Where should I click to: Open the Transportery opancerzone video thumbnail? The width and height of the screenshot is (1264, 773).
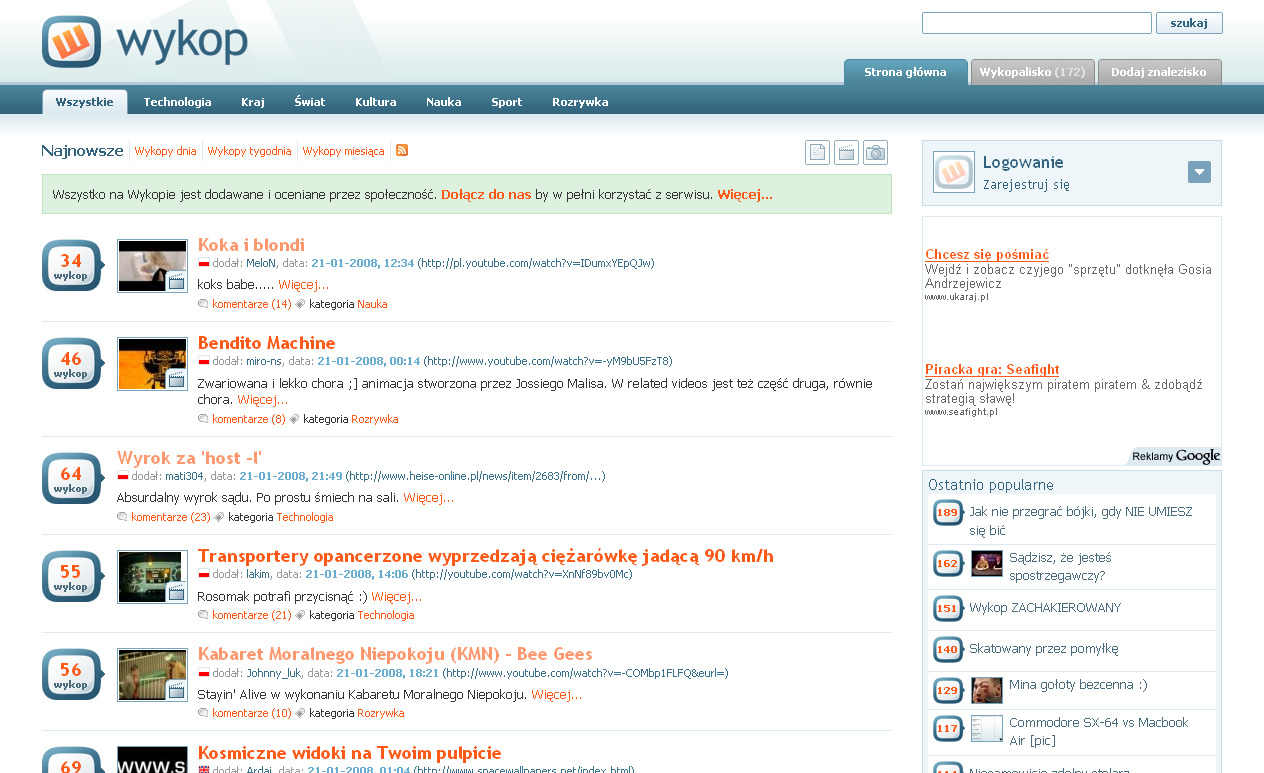(x=152, y=577)
